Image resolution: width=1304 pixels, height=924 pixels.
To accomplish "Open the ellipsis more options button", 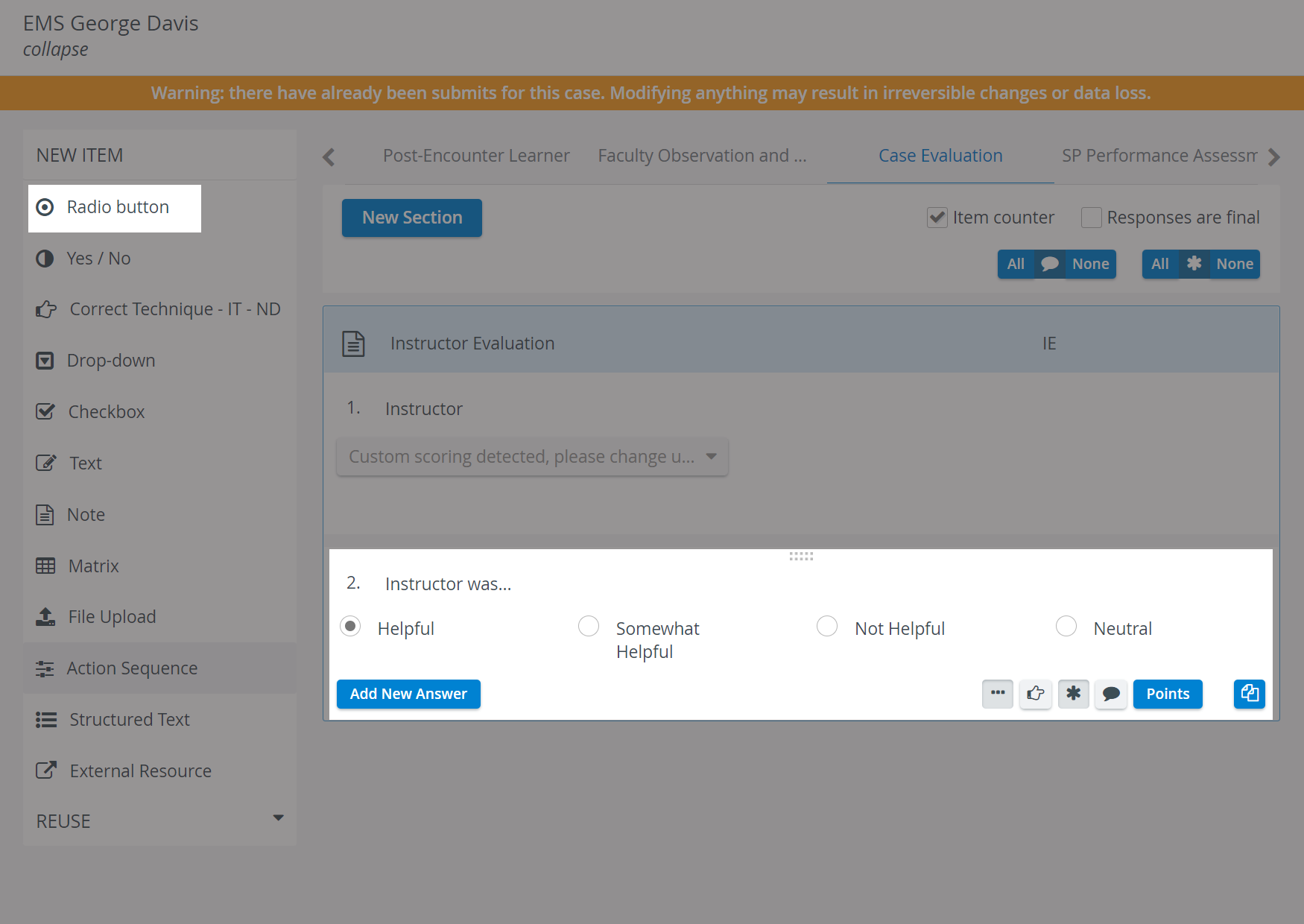I will 997,694.
